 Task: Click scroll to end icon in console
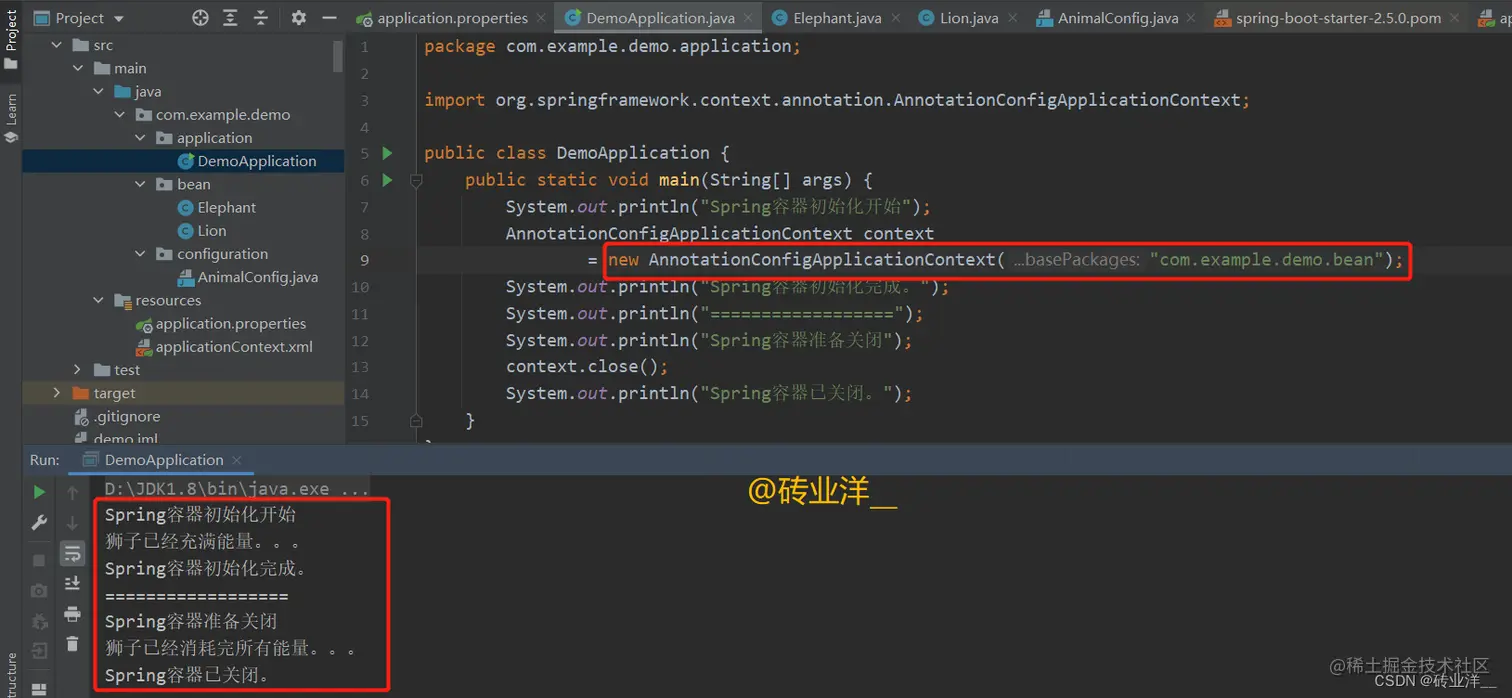tap(72, 583)
